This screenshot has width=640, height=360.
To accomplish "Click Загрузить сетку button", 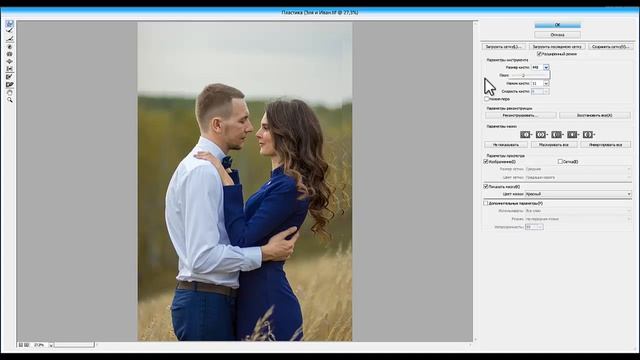I will [x=504, y=47].
